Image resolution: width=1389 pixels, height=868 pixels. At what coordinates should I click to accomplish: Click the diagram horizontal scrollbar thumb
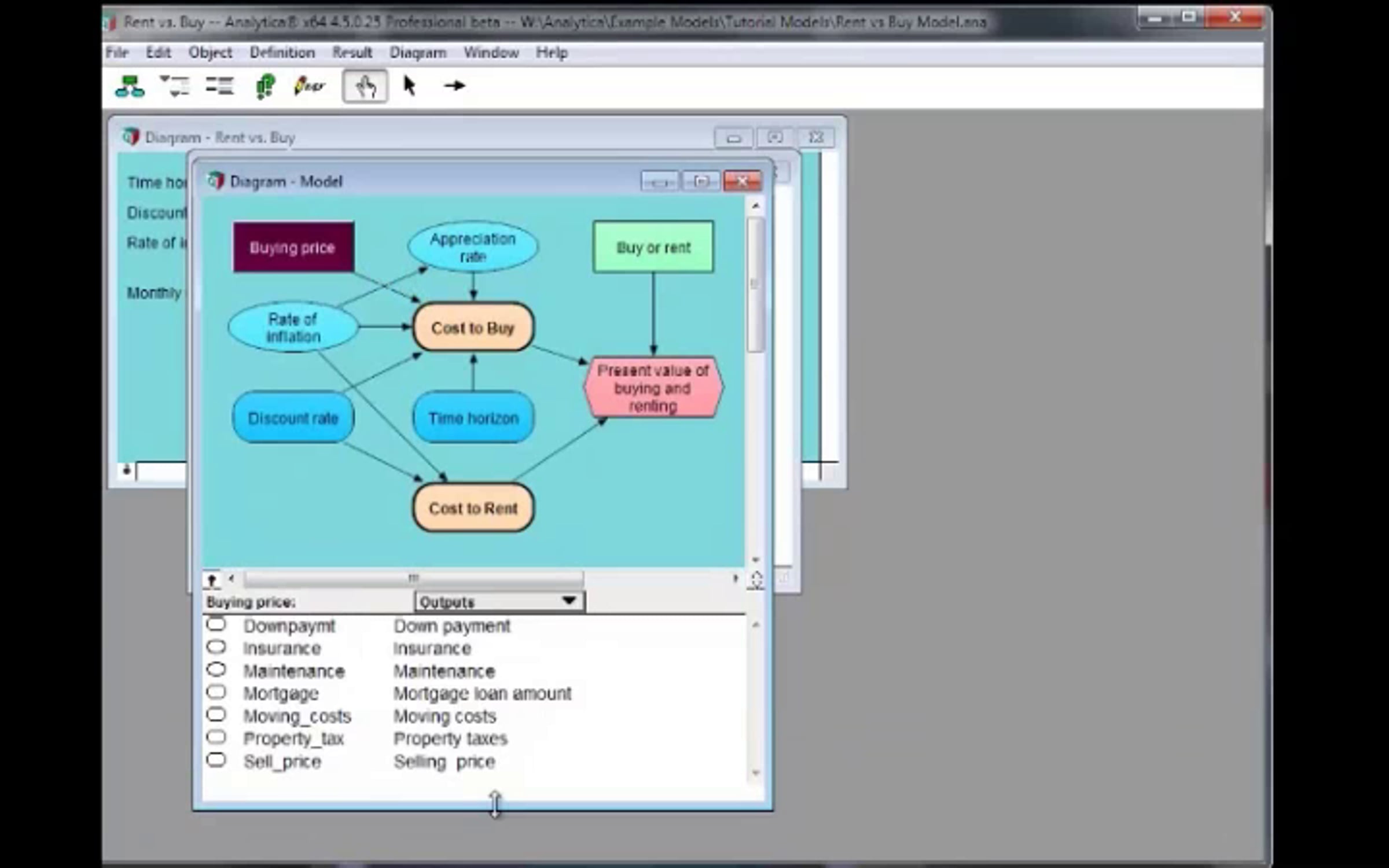[x=413, y=578]
